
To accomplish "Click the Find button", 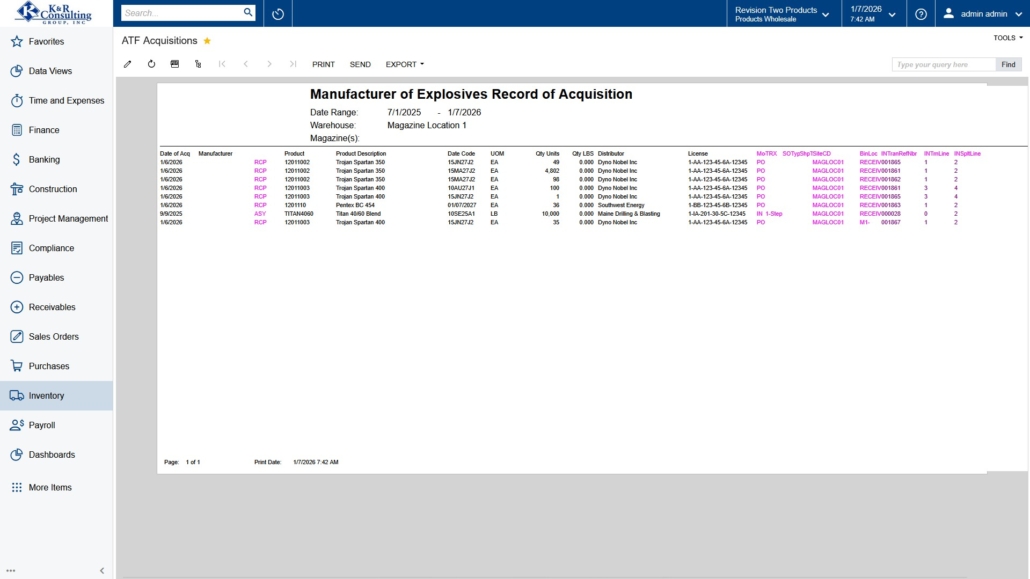I will tap(1008, 64).
